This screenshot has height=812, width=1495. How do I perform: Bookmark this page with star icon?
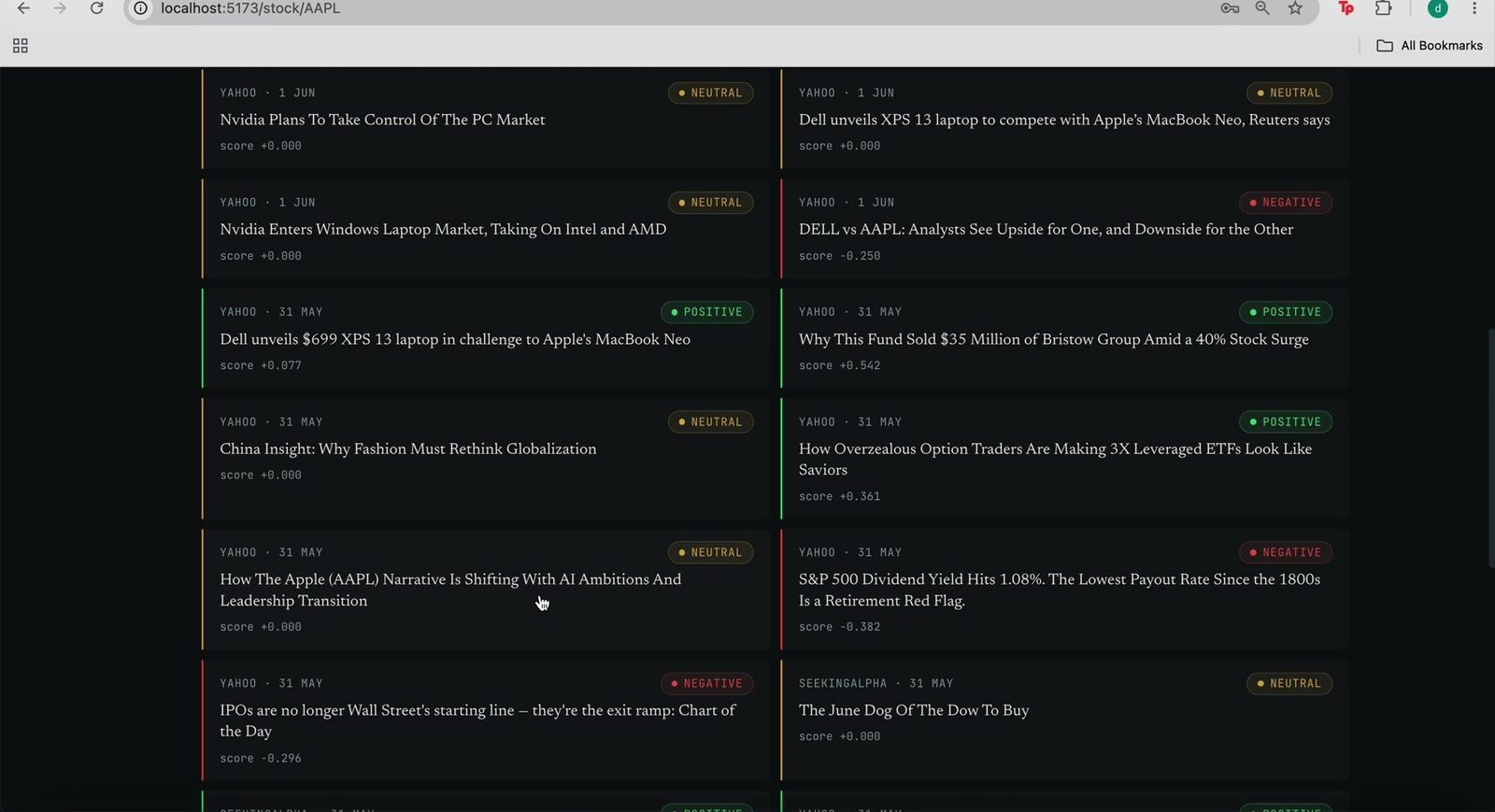[x=1295, y=8]
